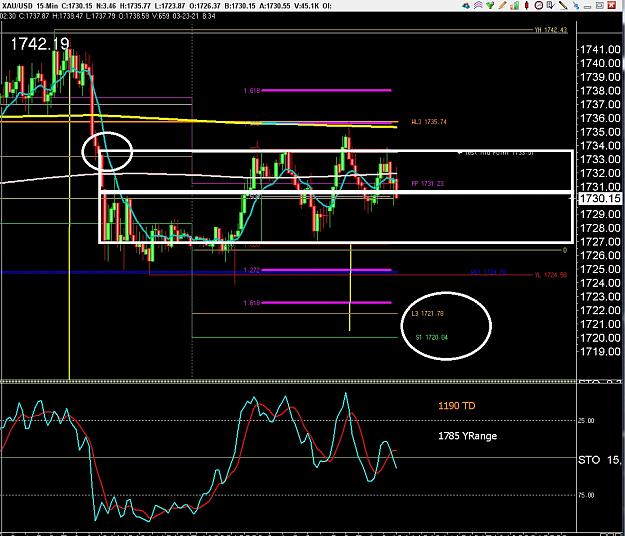Click 1741.00 on the price axis

click(x=600, y=49)
